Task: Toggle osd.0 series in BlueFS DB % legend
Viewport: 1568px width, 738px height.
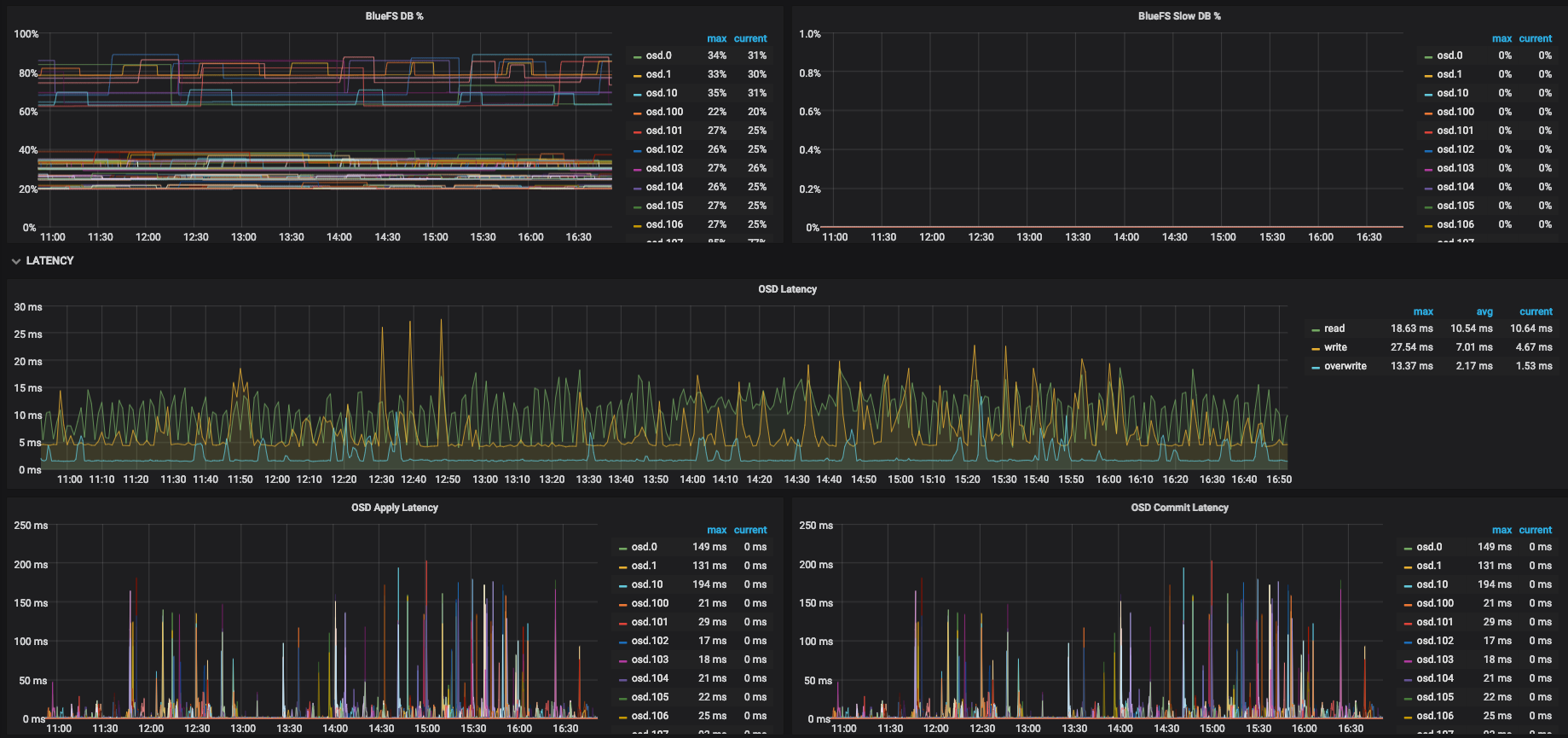Action: coord(658,55)
